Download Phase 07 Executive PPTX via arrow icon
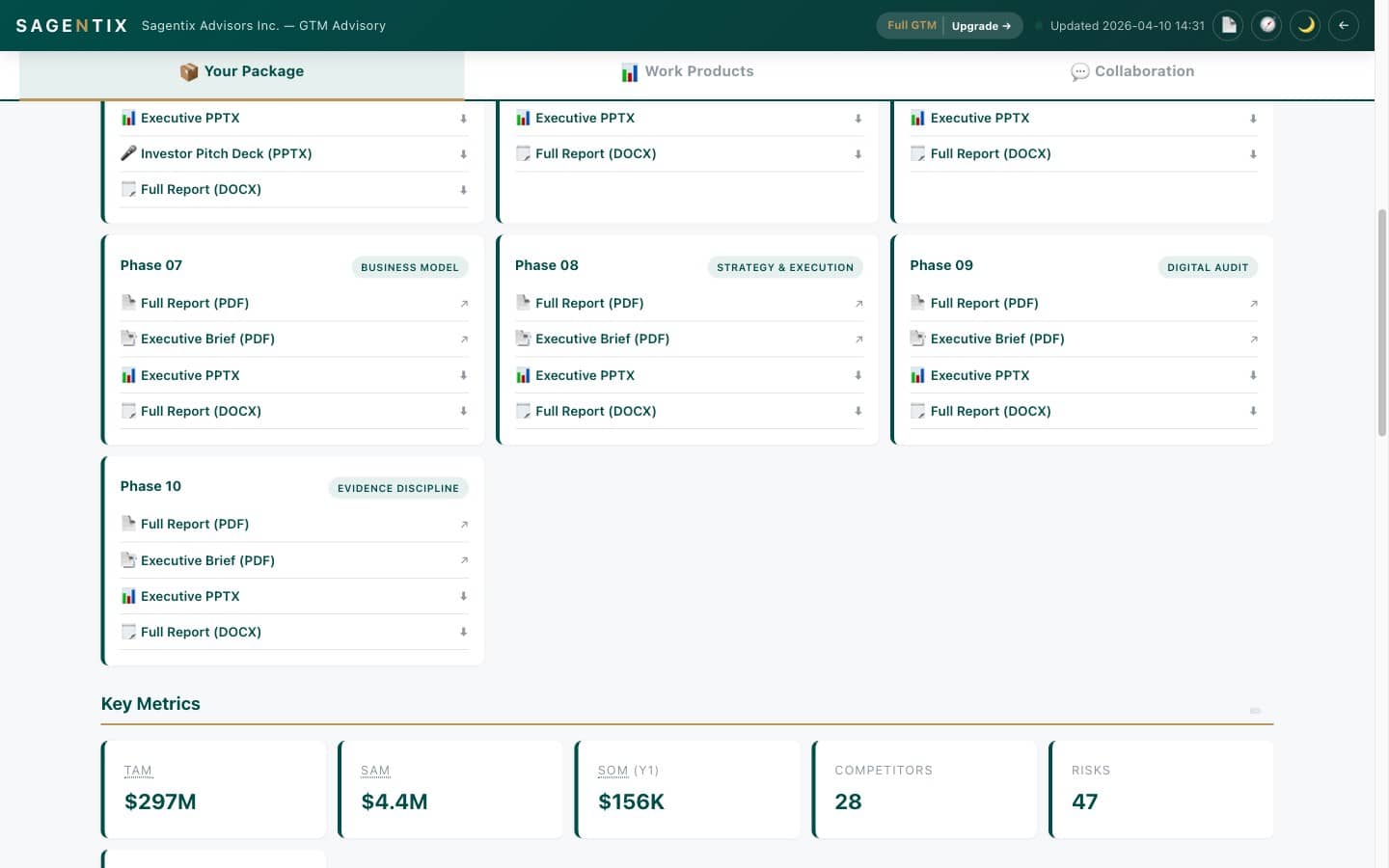This screenshot has height=868, width=1389. click(463, 375)
